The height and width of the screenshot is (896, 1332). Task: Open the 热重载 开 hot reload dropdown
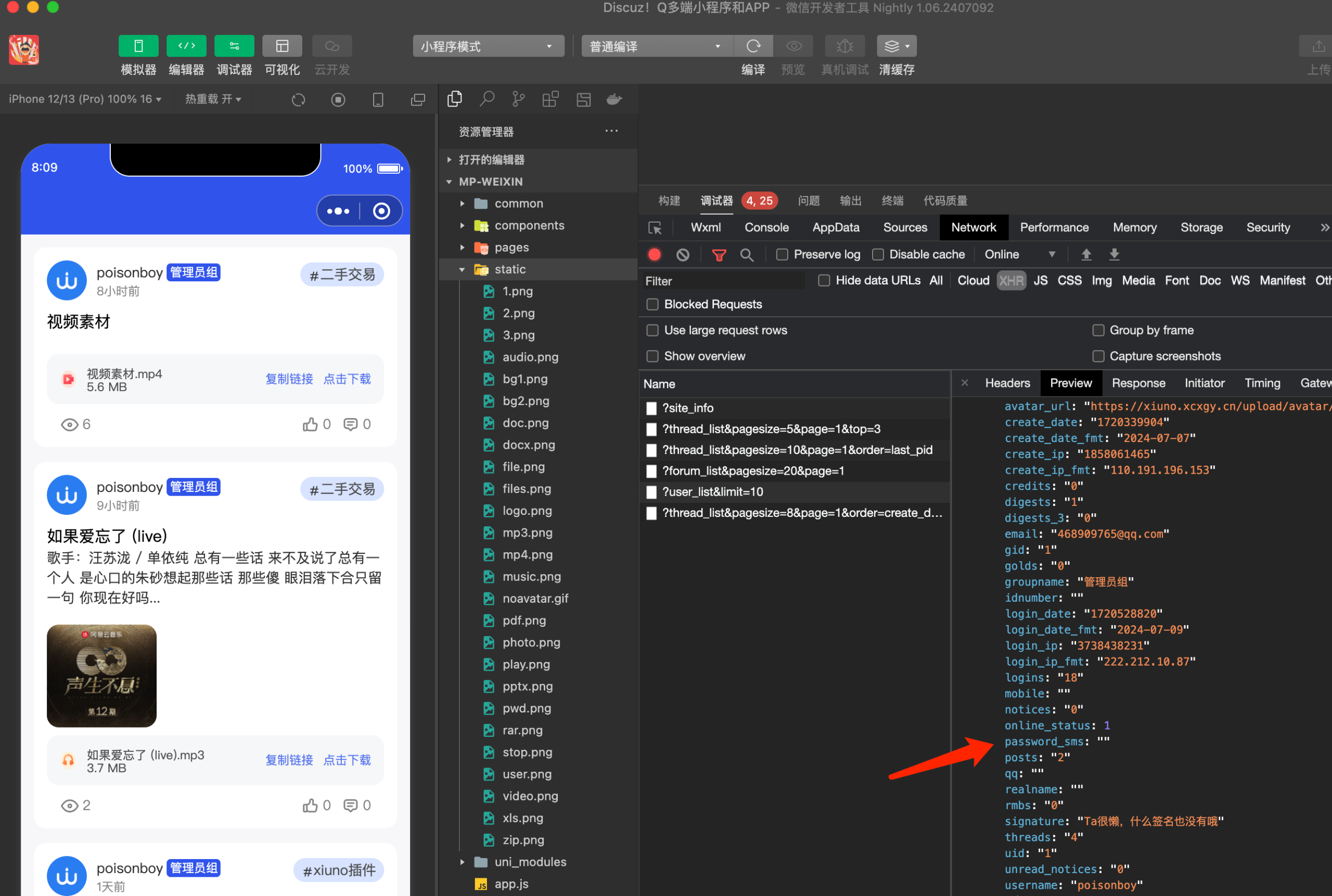pyautogui.click(x=213, y=99)
